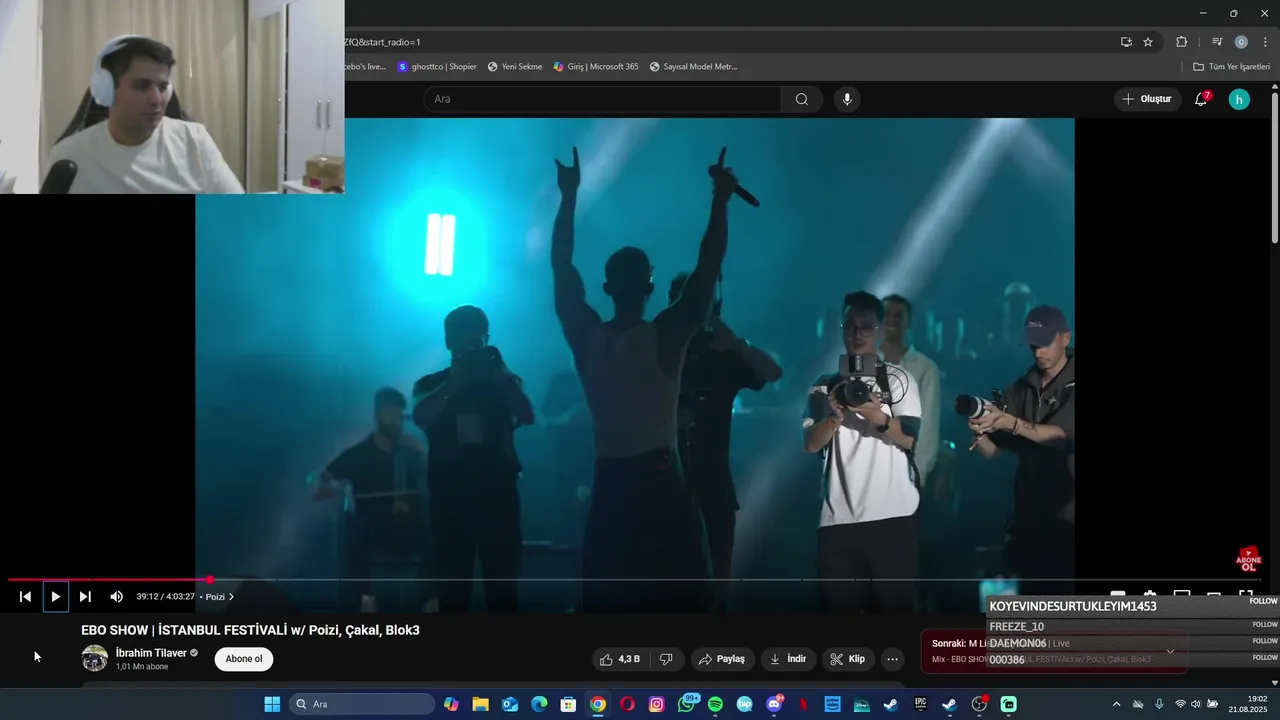Open the system tray volume icon
This screenshot has height=720, width=1280.
[x=1196, y=704]
